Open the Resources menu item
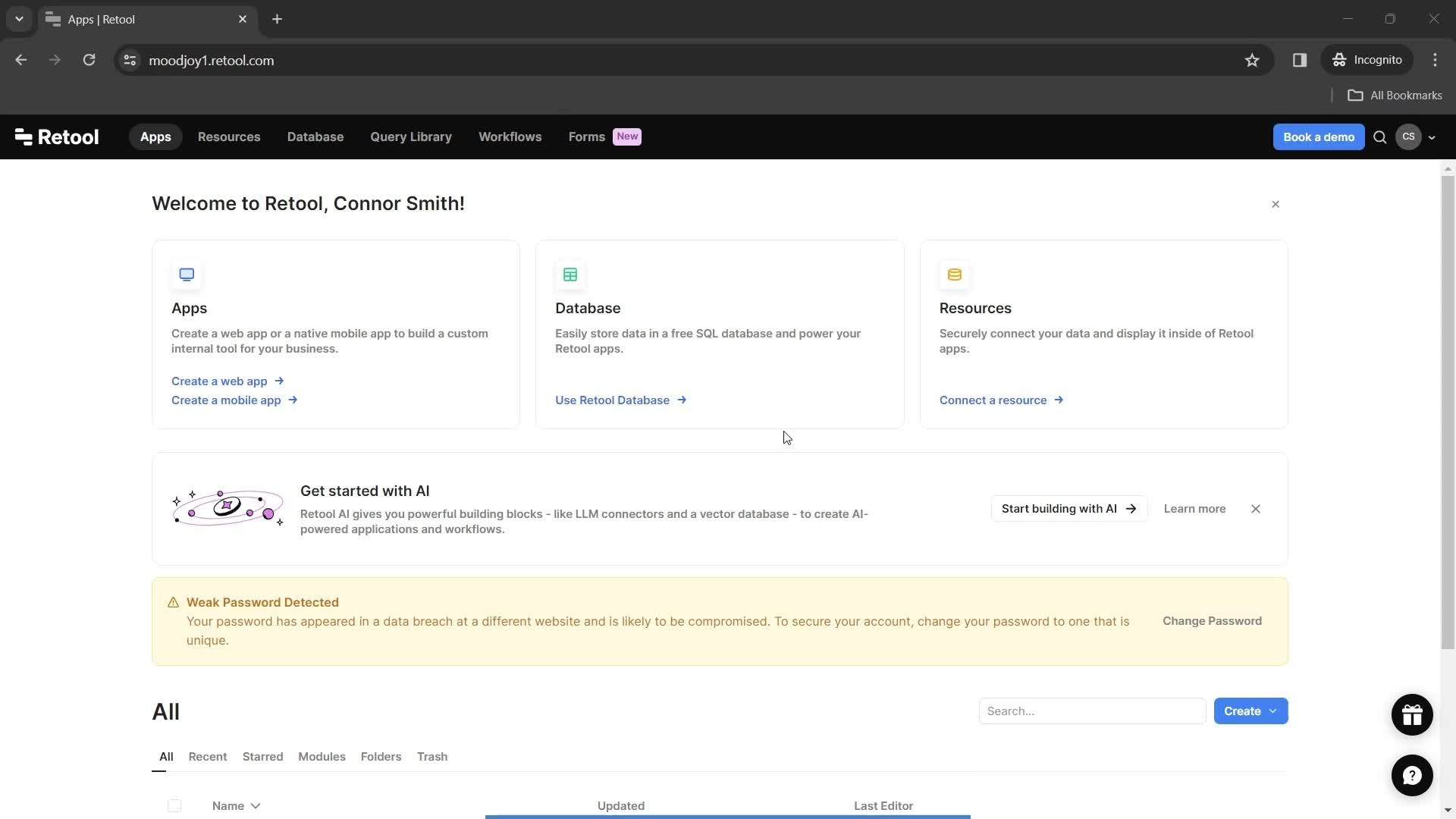This screenshot has height=819, width=1456. coord(229,137)
